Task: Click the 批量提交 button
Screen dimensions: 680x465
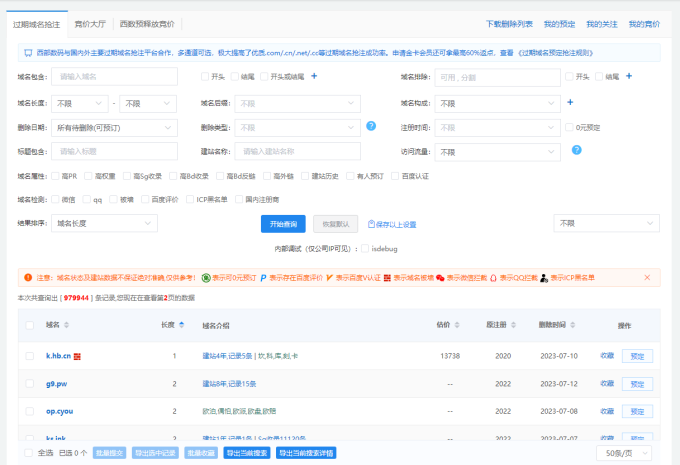Action: (x=109, y=453)
